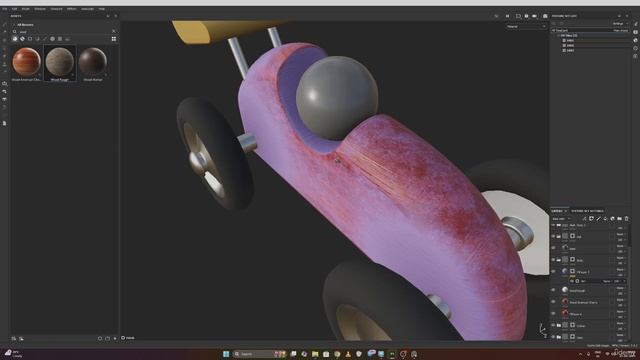
Task: Toggle eye of folder layer below Fill layer 4
Action: click(553, 325)
